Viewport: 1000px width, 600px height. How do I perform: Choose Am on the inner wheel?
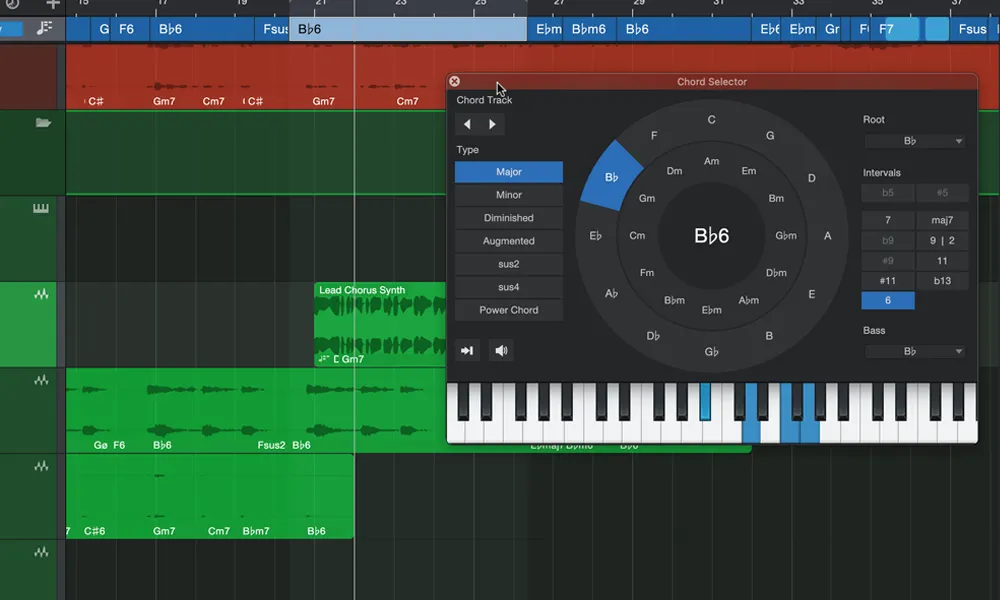[x=711, y=161]
